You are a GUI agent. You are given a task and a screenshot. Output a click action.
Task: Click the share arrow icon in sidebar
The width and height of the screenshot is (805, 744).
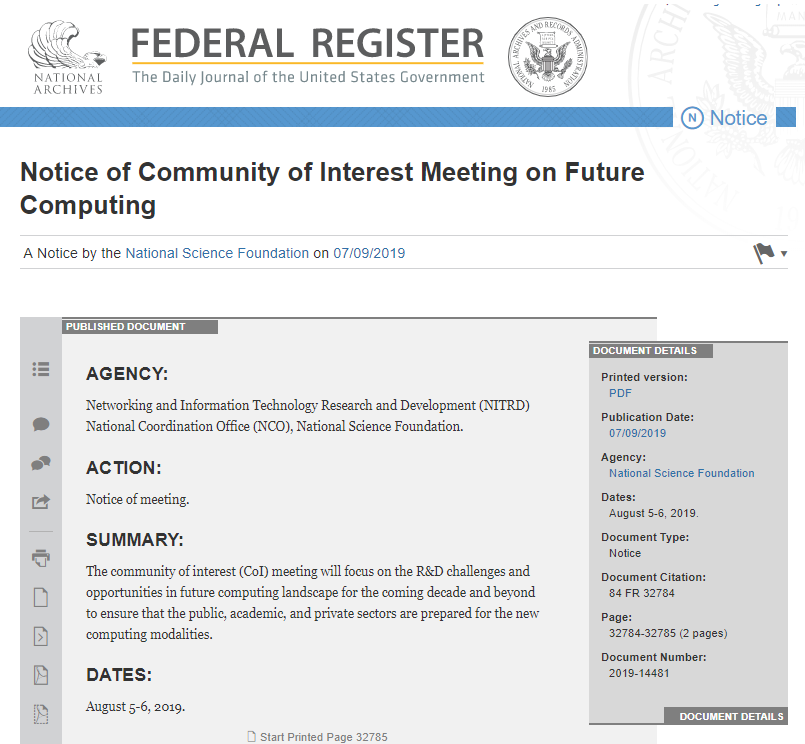tap(41, 502)
